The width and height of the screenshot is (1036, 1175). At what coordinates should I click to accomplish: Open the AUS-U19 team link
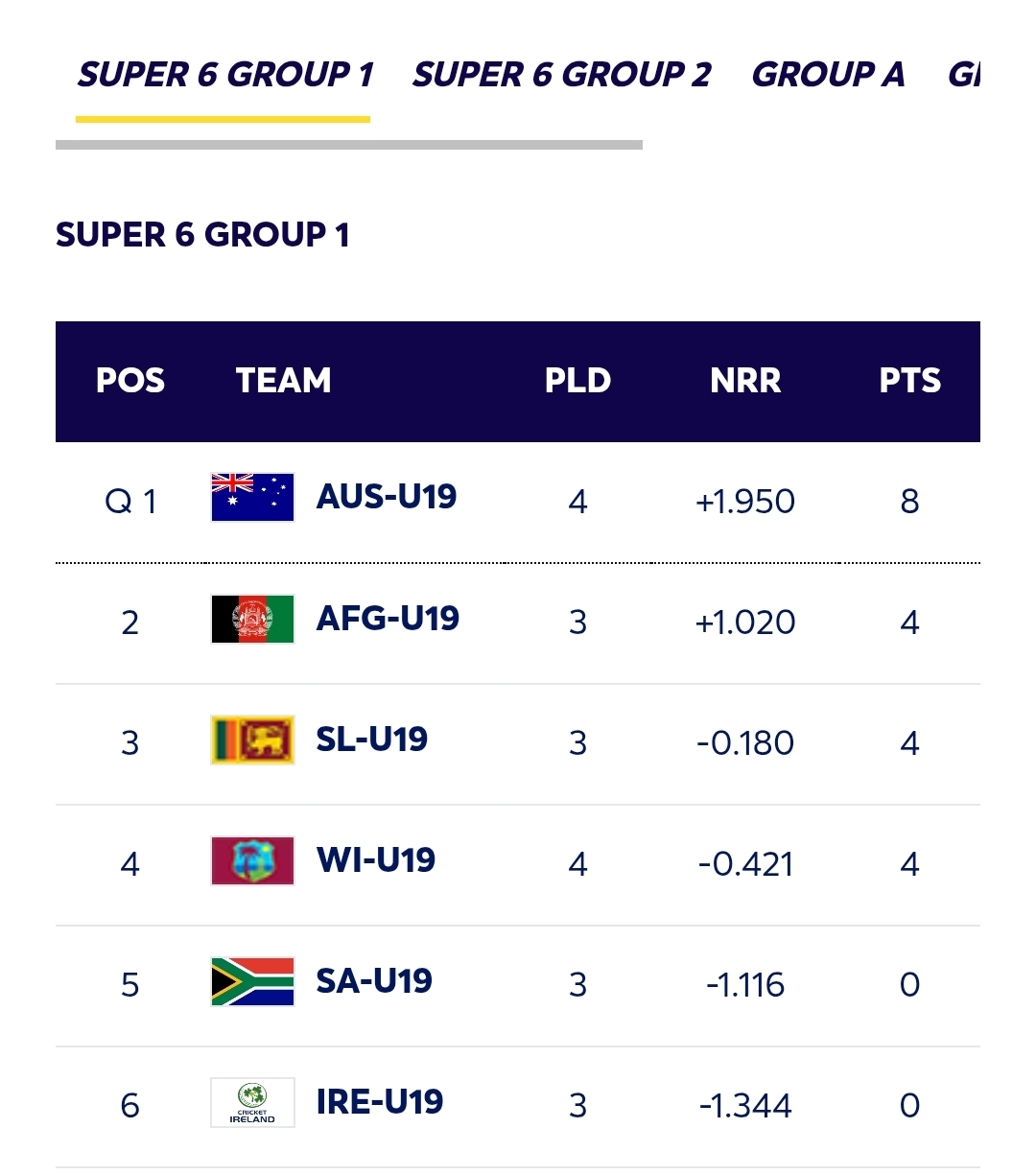387,497
